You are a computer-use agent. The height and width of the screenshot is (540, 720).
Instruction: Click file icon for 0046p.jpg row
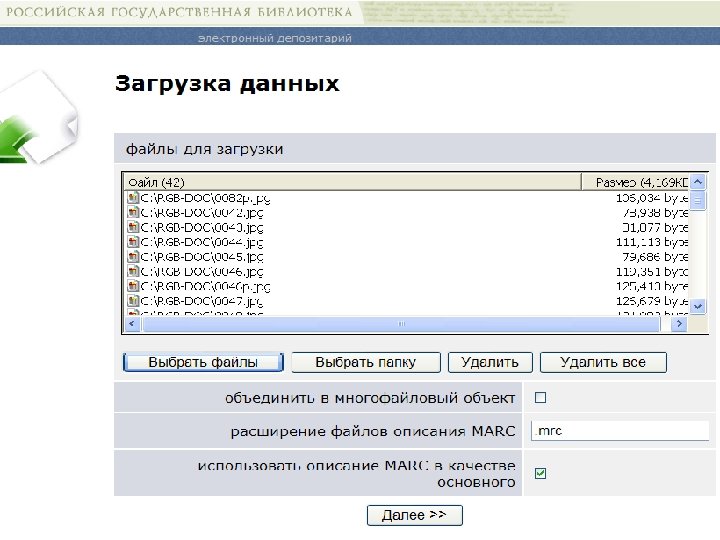(133, 286)
